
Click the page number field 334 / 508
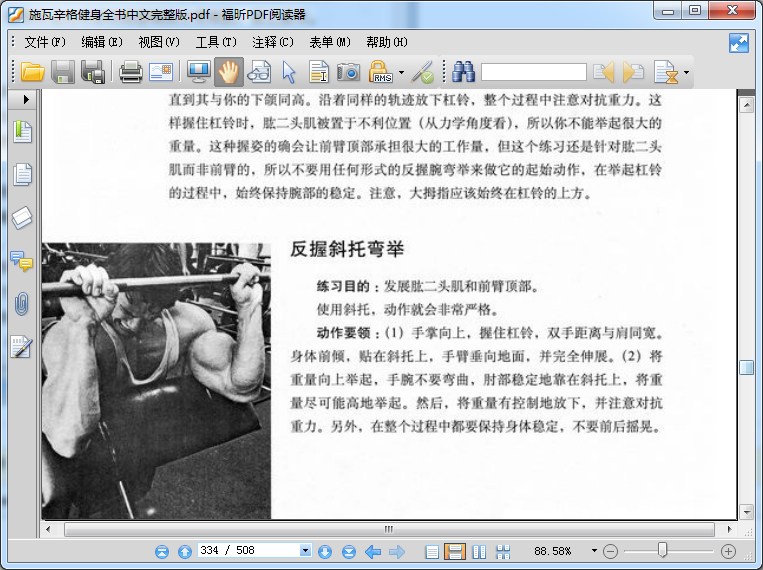(249, 551)
